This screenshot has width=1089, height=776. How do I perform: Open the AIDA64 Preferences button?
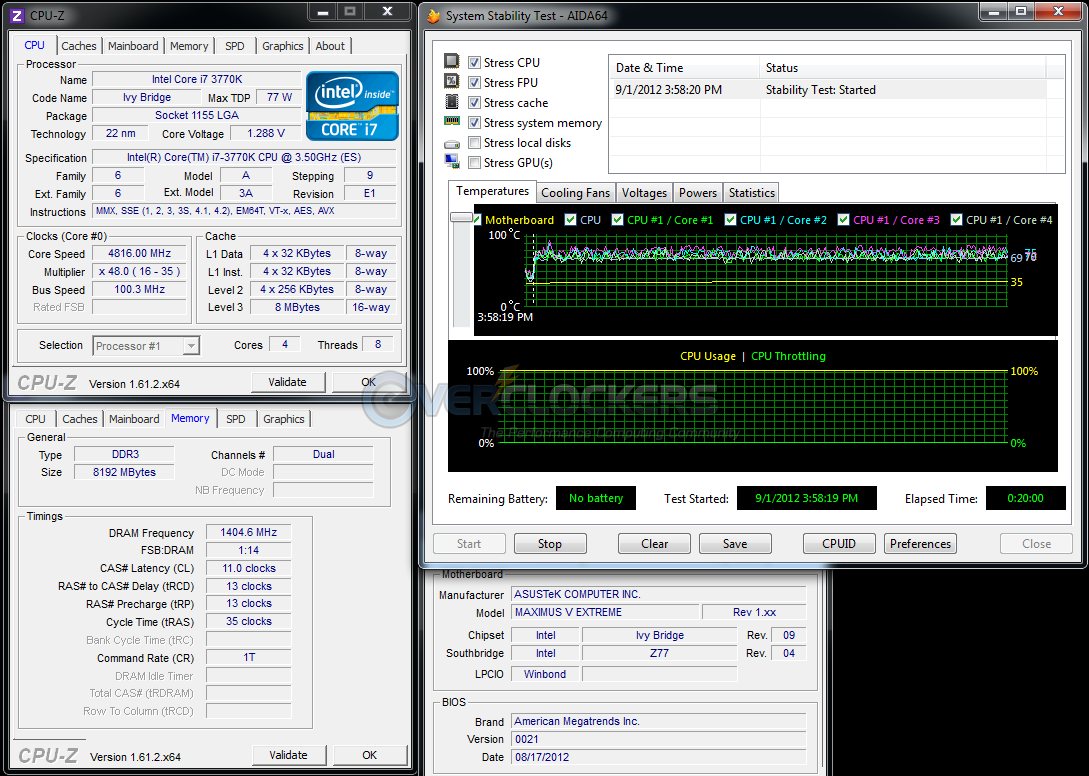coord(920,544)
